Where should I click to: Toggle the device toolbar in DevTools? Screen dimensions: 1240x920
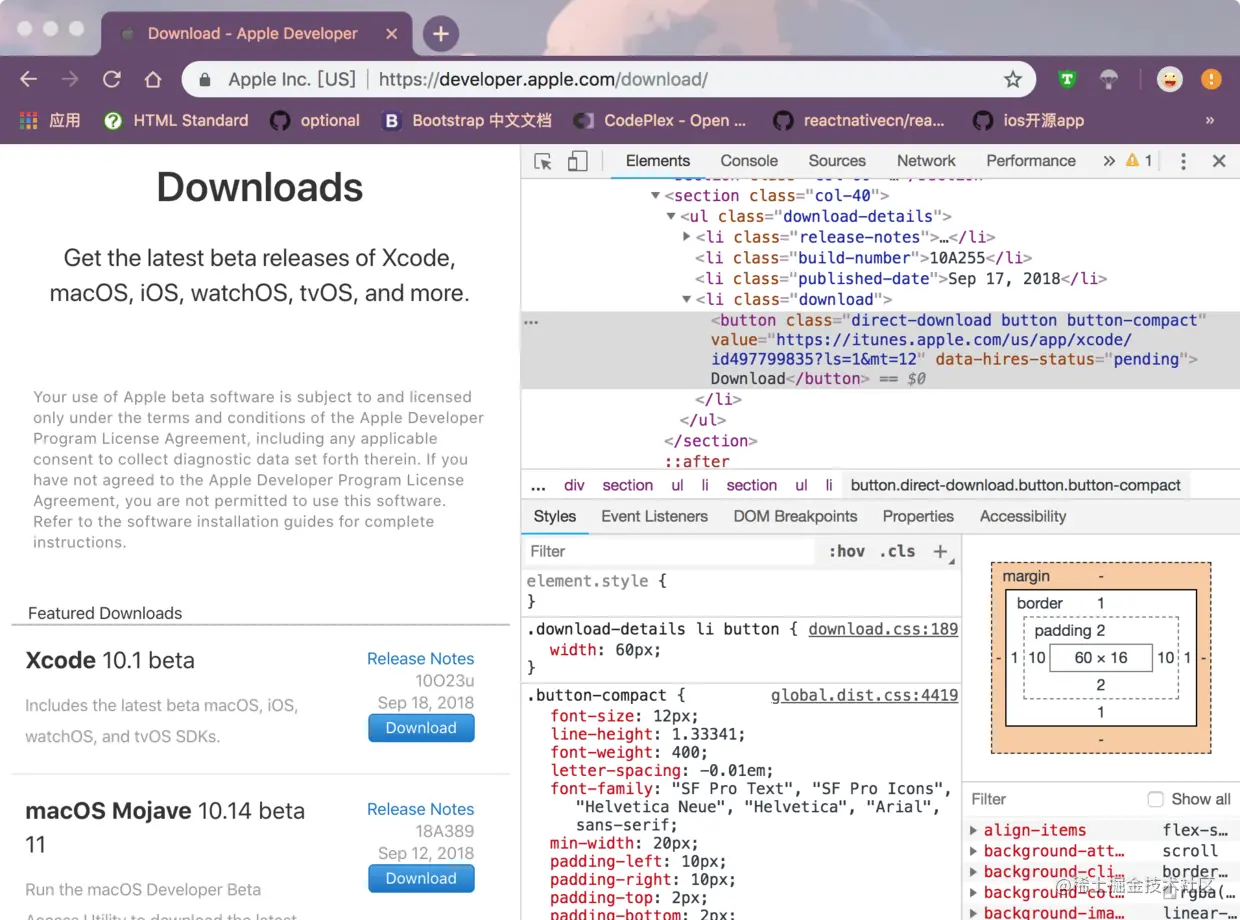[x=577, y=161]
